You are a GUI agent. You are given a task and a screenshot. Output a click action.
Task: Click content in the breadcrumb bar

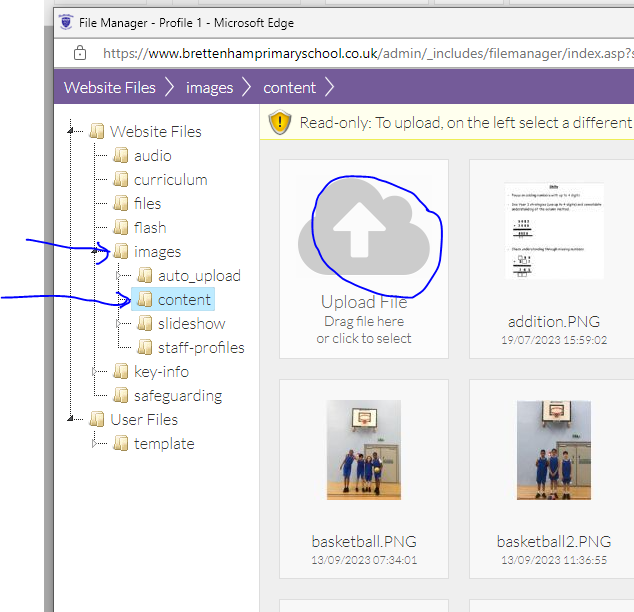tap(290, 88)
